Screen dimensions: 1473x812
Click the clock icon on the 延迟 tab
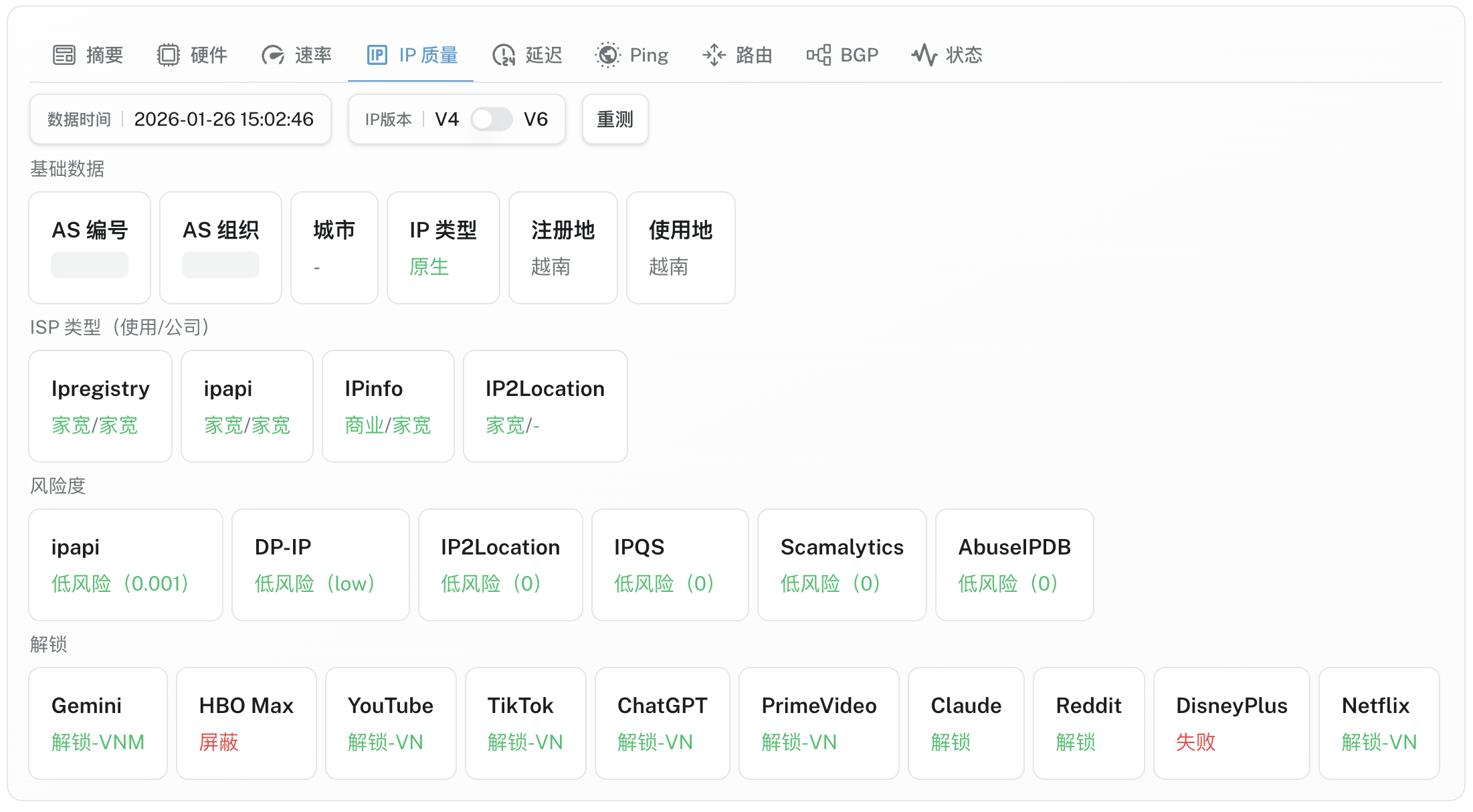(503, 54)
